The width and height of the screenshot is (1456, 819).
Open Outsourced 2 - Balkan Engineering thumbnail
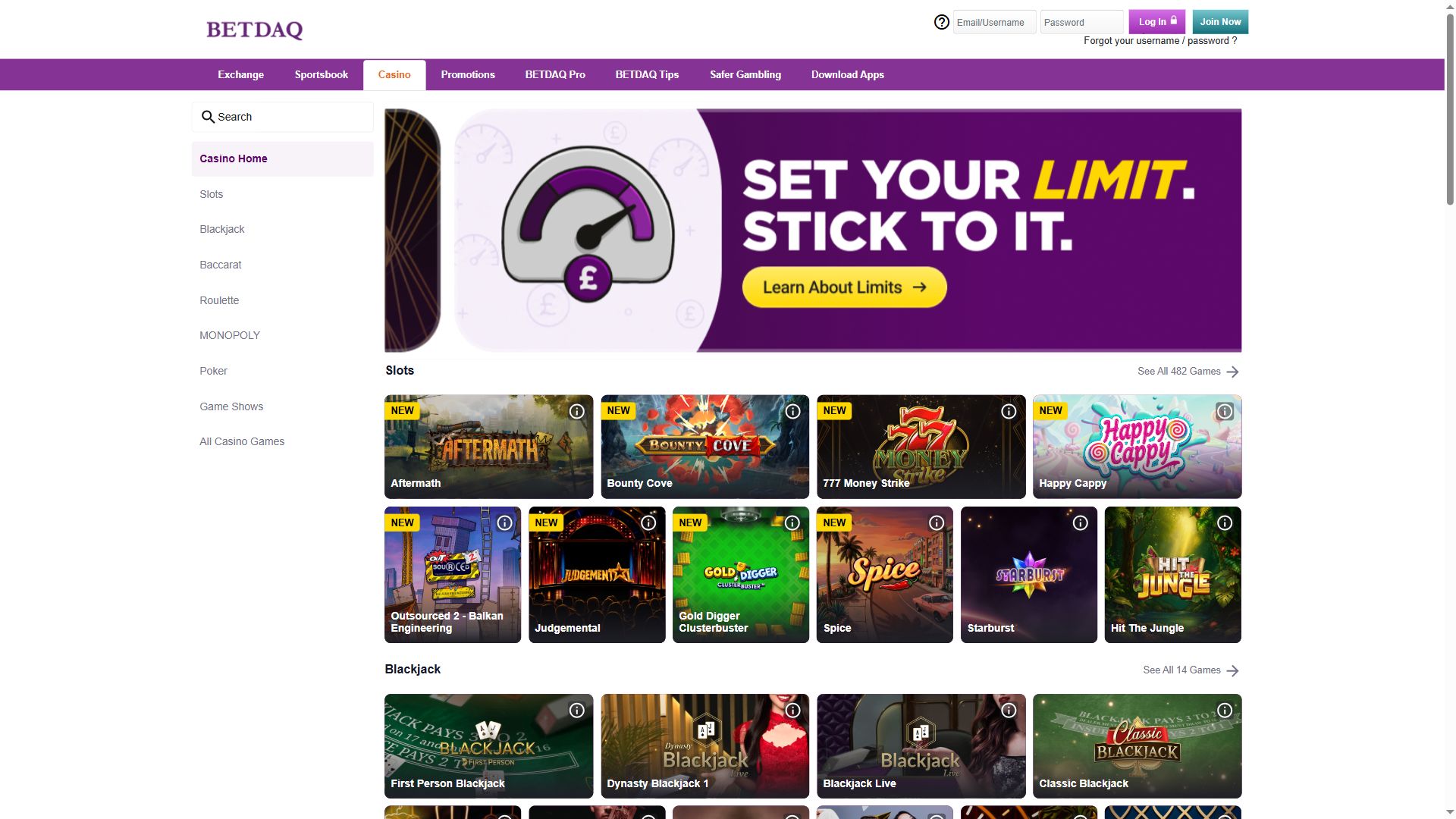(452, 575)
